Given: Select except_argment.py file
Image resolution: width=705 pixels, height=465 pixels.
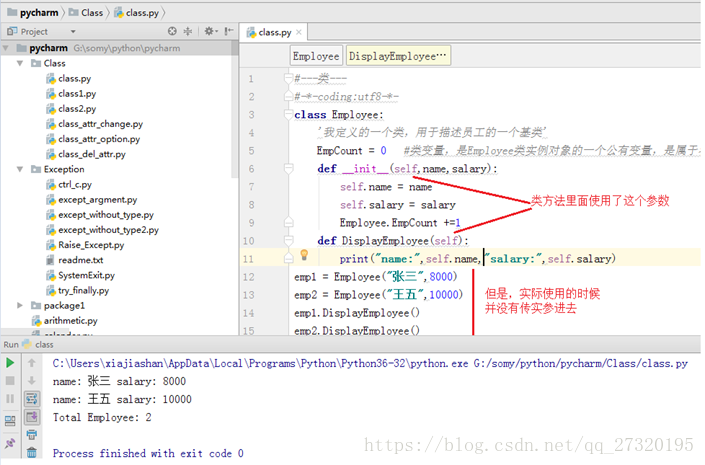Looking at the screenshot, I should click(x=91, y=200).
